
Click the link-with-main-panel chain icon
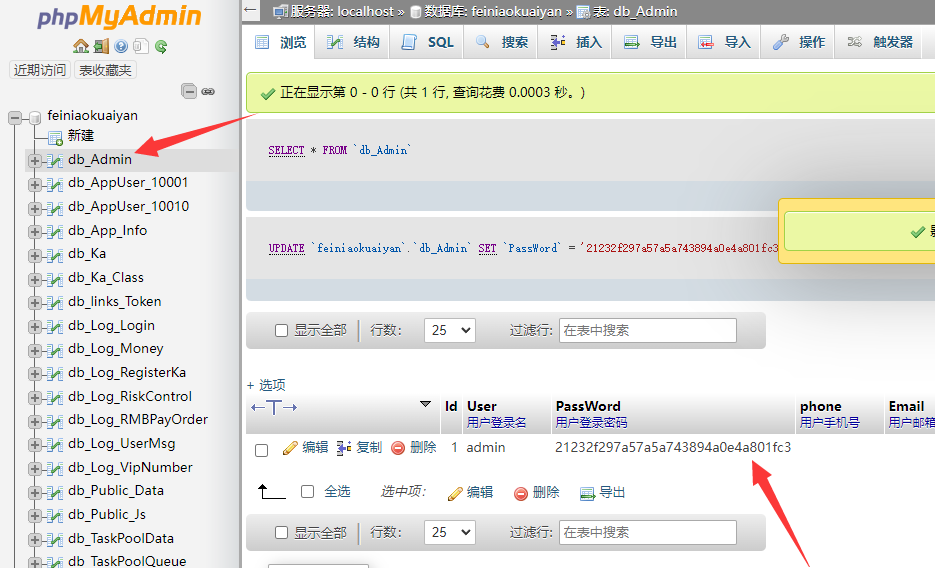pos(208,91)
